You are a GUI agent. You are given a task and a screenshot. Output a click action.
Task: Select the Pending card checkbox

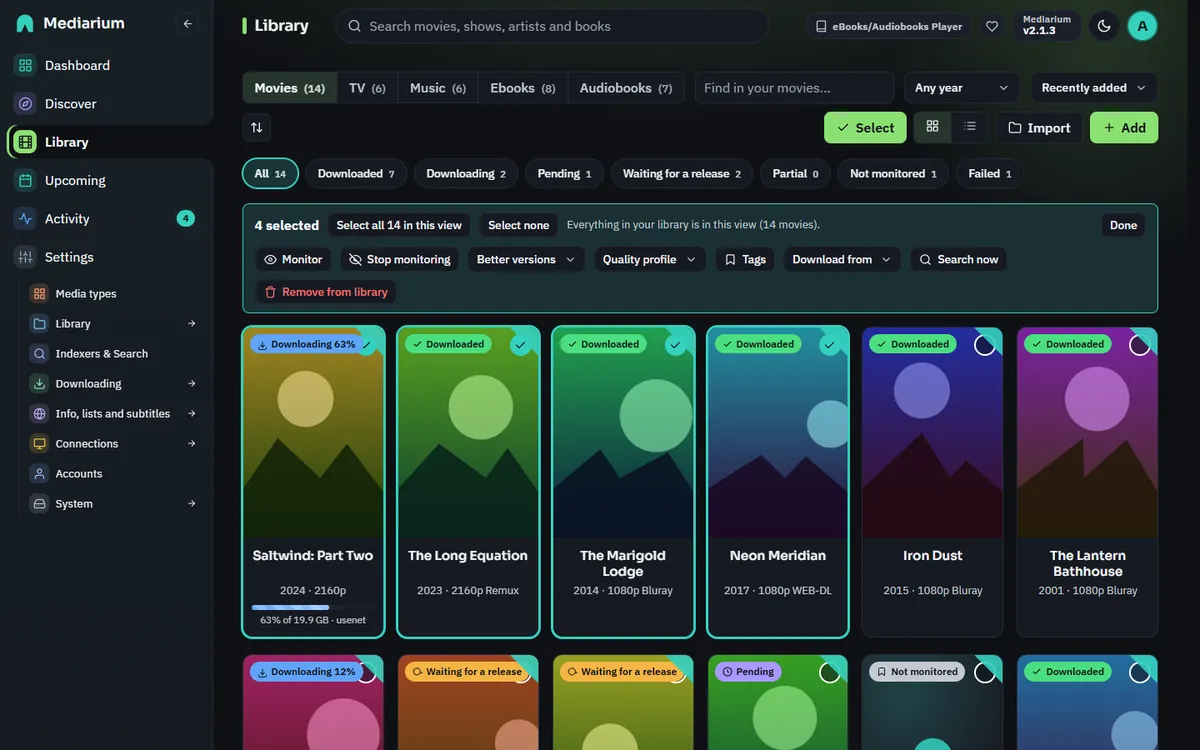(830, 672)
